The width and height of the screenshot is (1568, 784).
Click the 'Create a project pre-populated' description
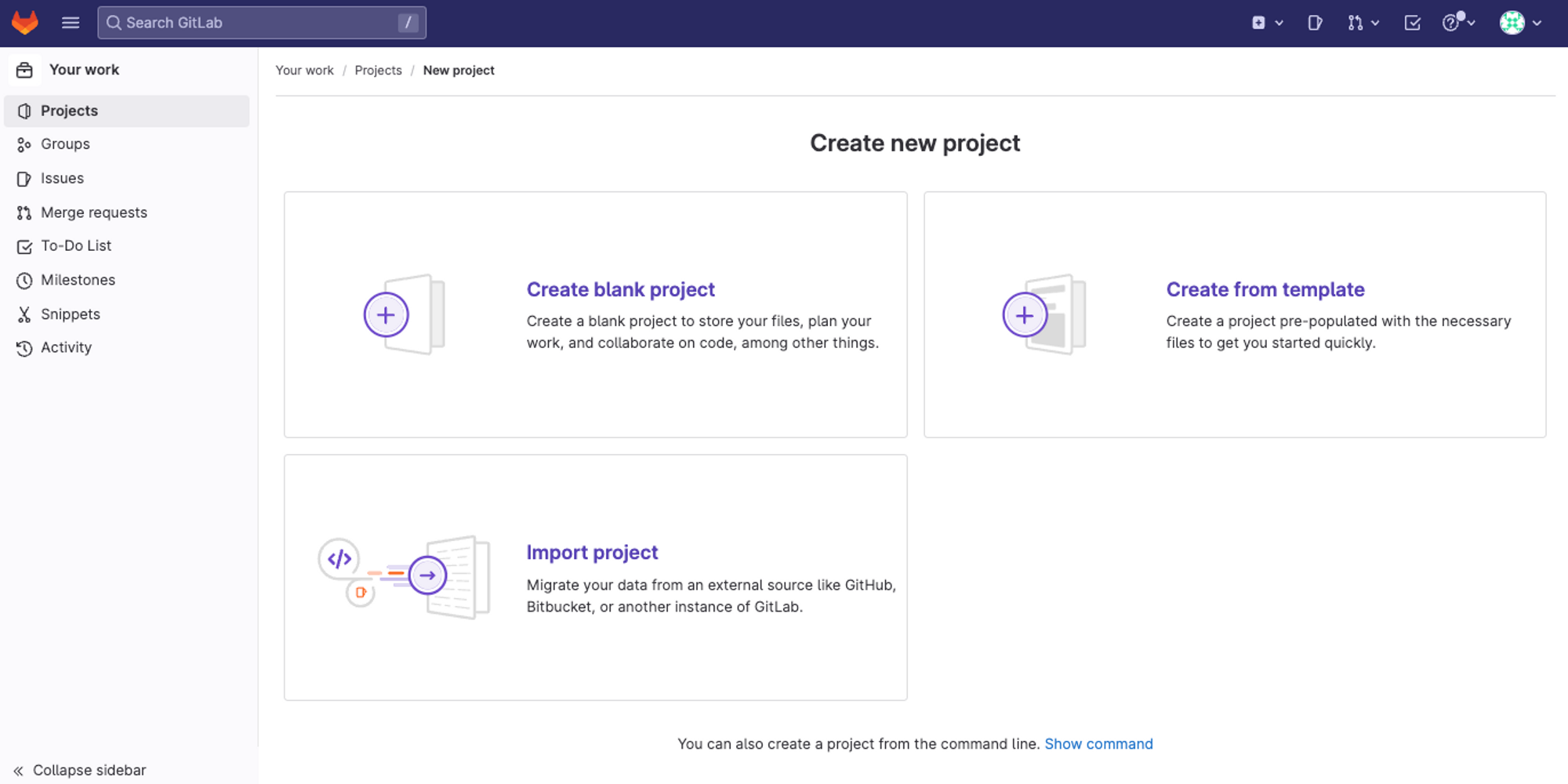pyautogui.click(x=1338, y=332)
